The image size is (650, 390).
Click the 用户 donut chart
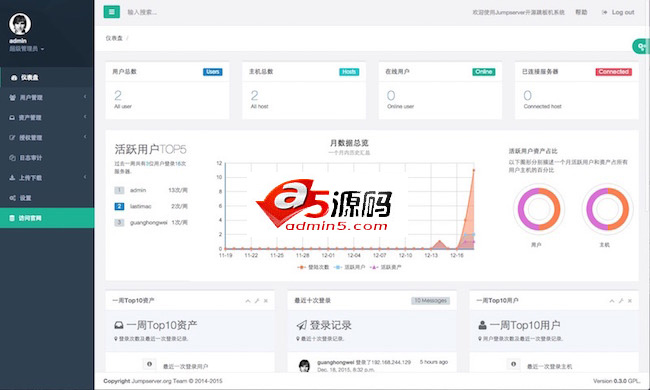pos(538,209)
